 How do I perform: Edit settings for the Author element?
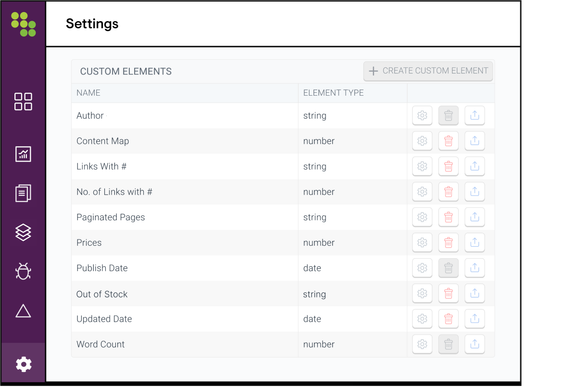[x=422, y=115]
